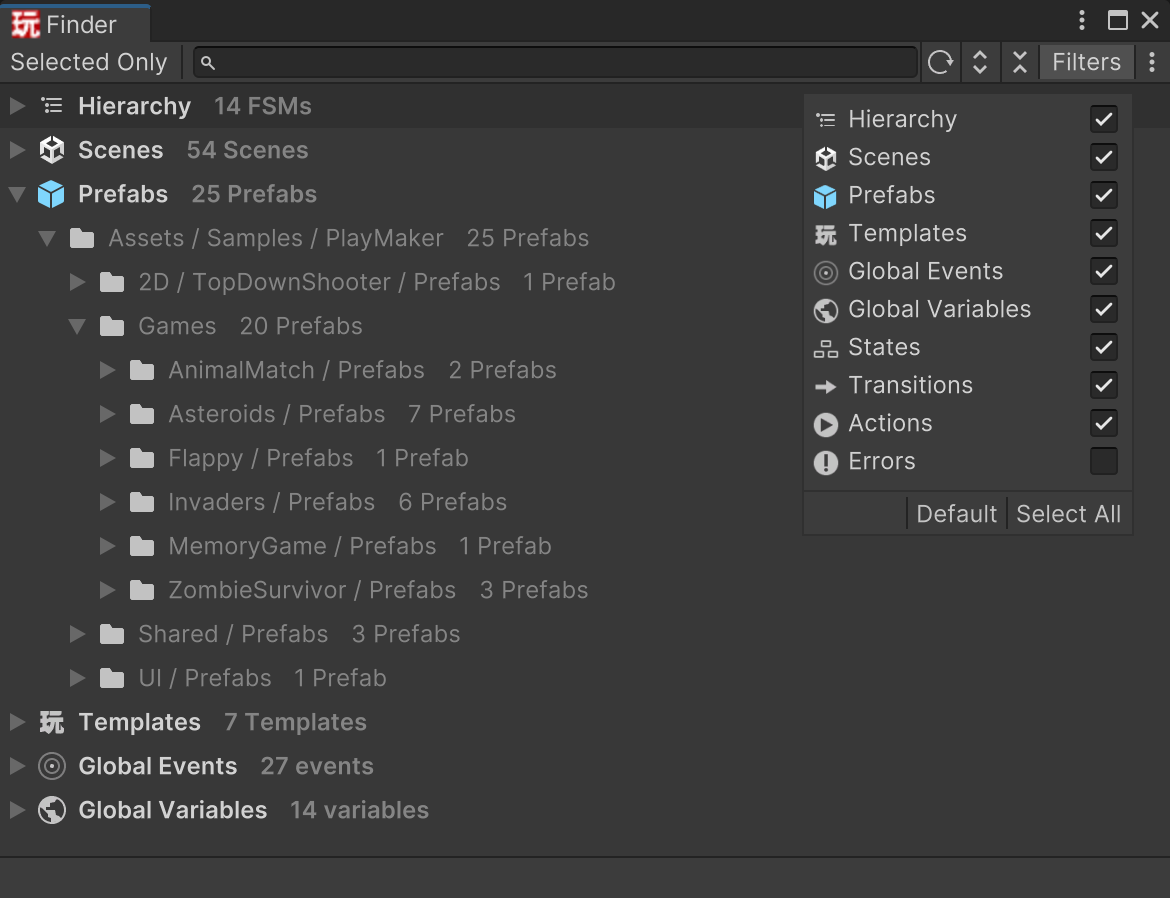Expand AnimalMatch / Prefabs folder
1170x898 pixels.
(x=107, y=370)
